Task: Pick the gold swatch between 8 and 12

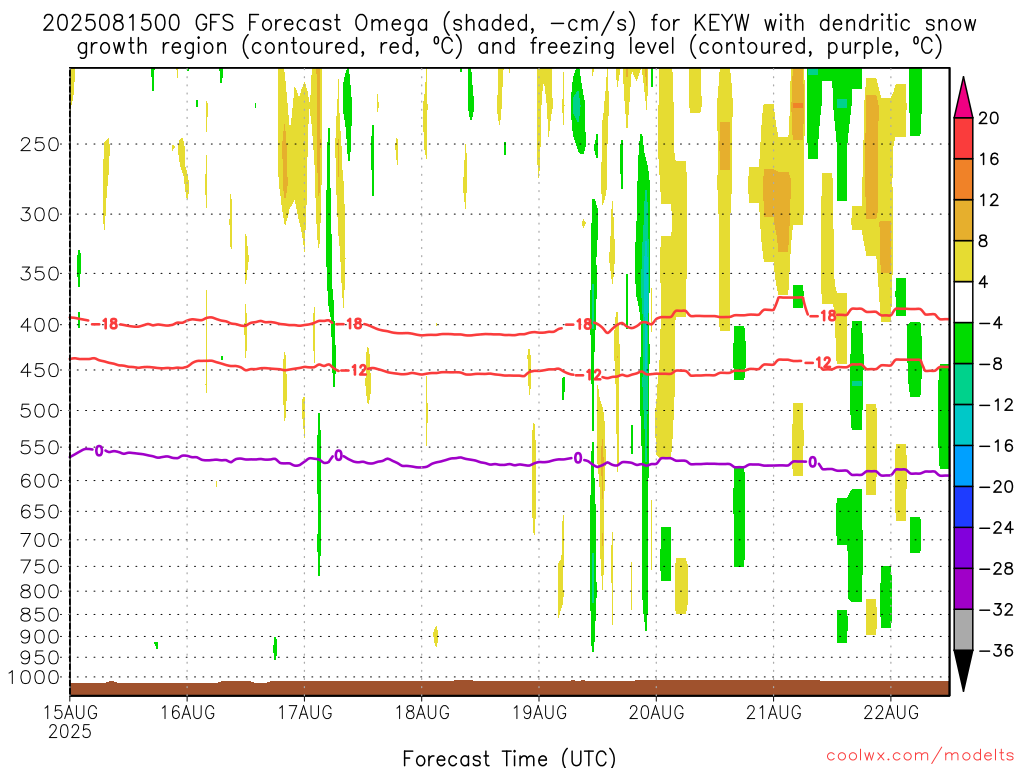Action: pos(963,221)
